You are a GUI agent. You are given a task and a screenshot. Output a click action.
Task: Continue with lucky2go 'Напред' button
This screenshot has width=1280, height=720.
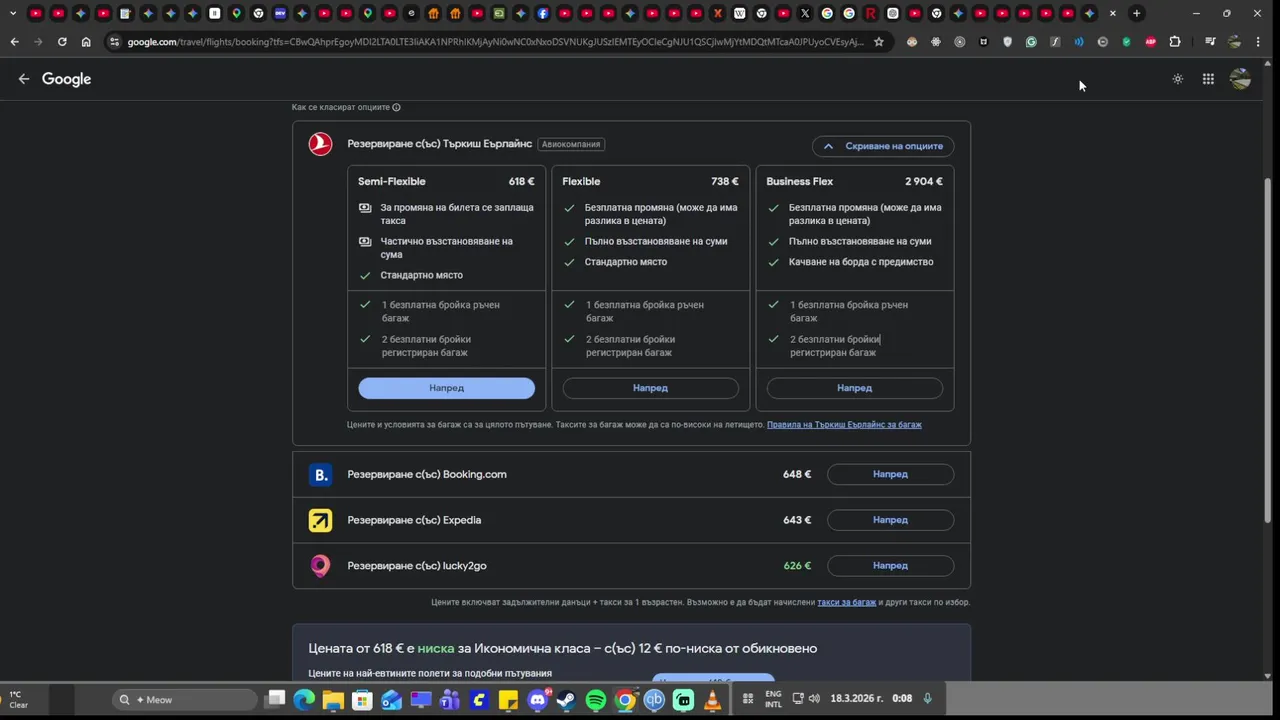pos(890,566)
